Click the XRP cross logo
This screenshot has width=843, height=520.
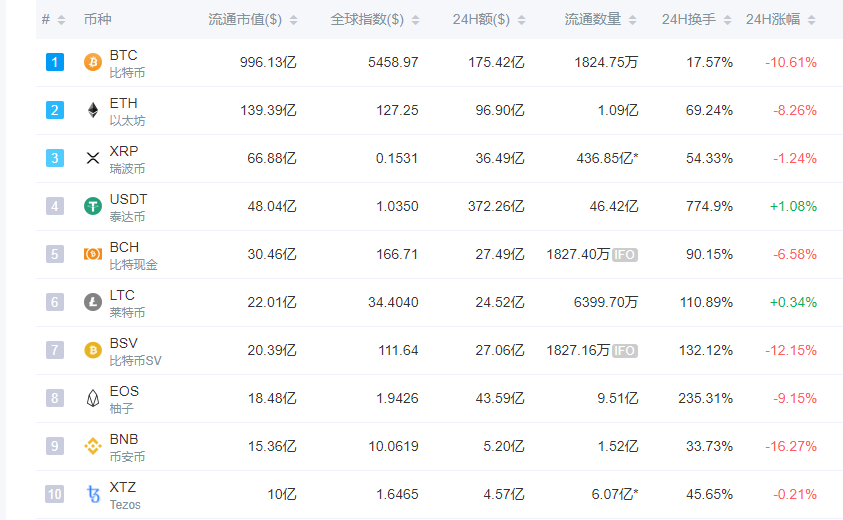93,158
